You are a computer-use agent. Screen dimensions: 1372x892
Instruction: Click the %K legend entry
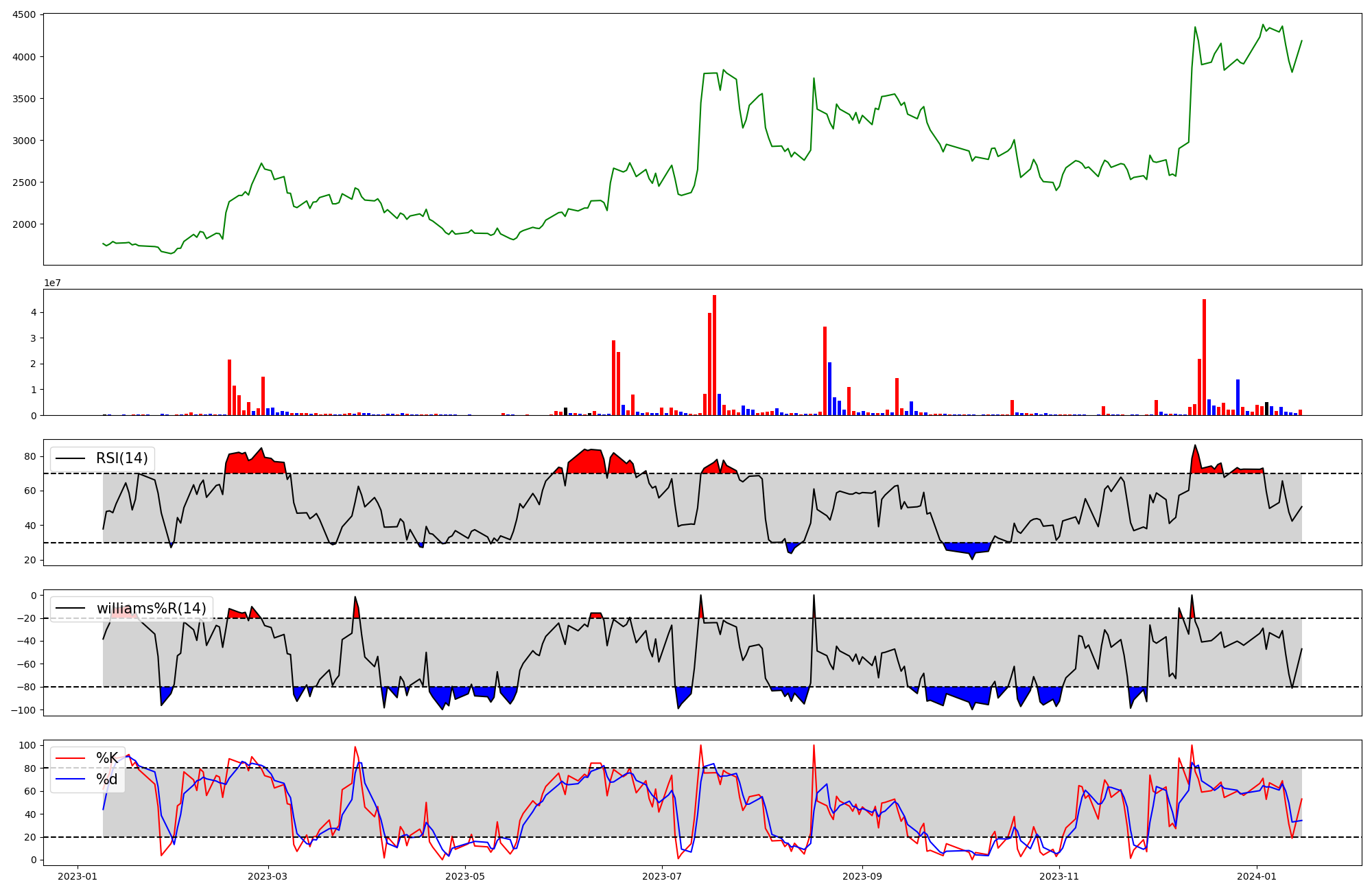point(107,758)
